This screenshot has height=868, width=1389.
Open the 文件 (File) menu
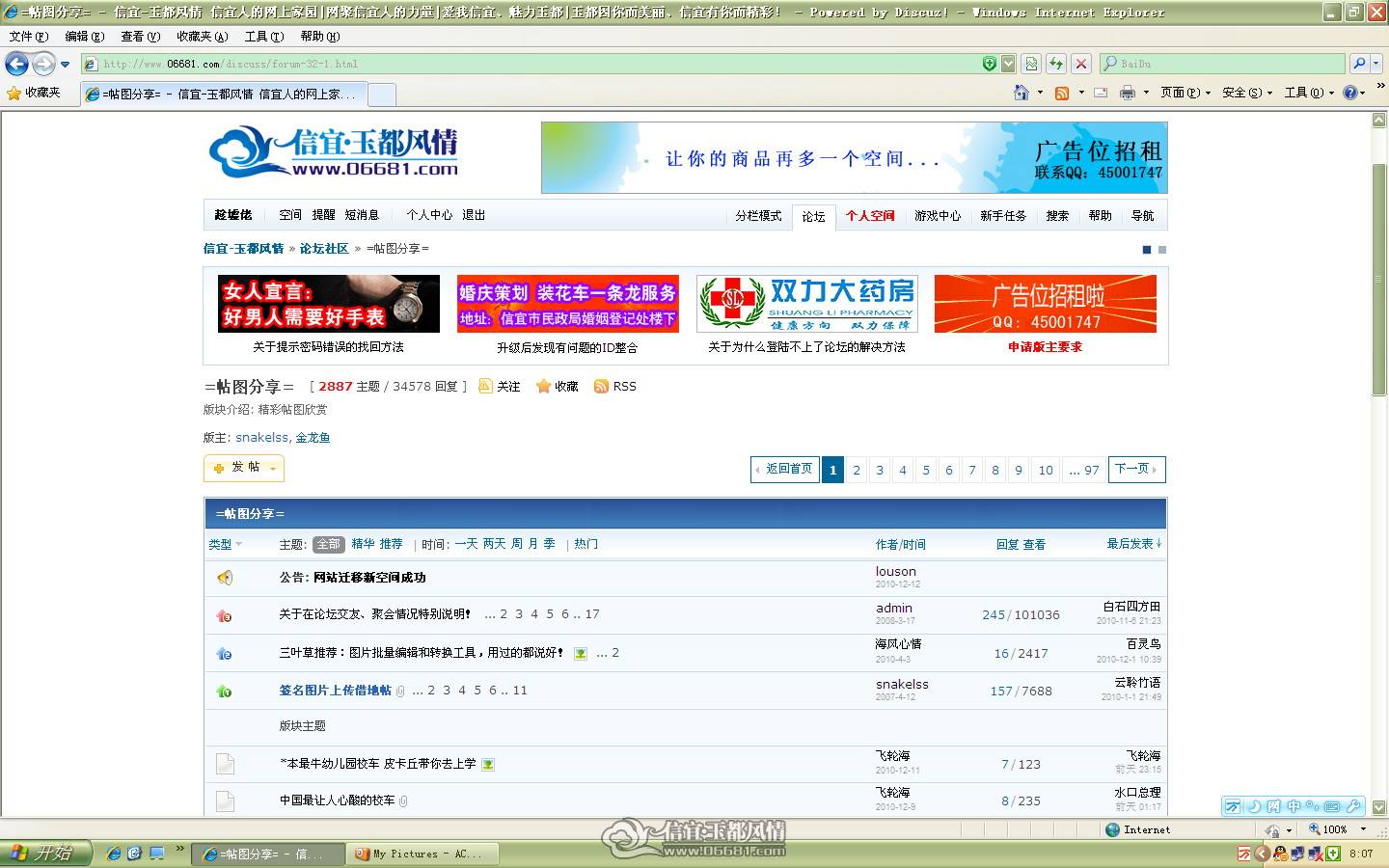click(28, 37)
